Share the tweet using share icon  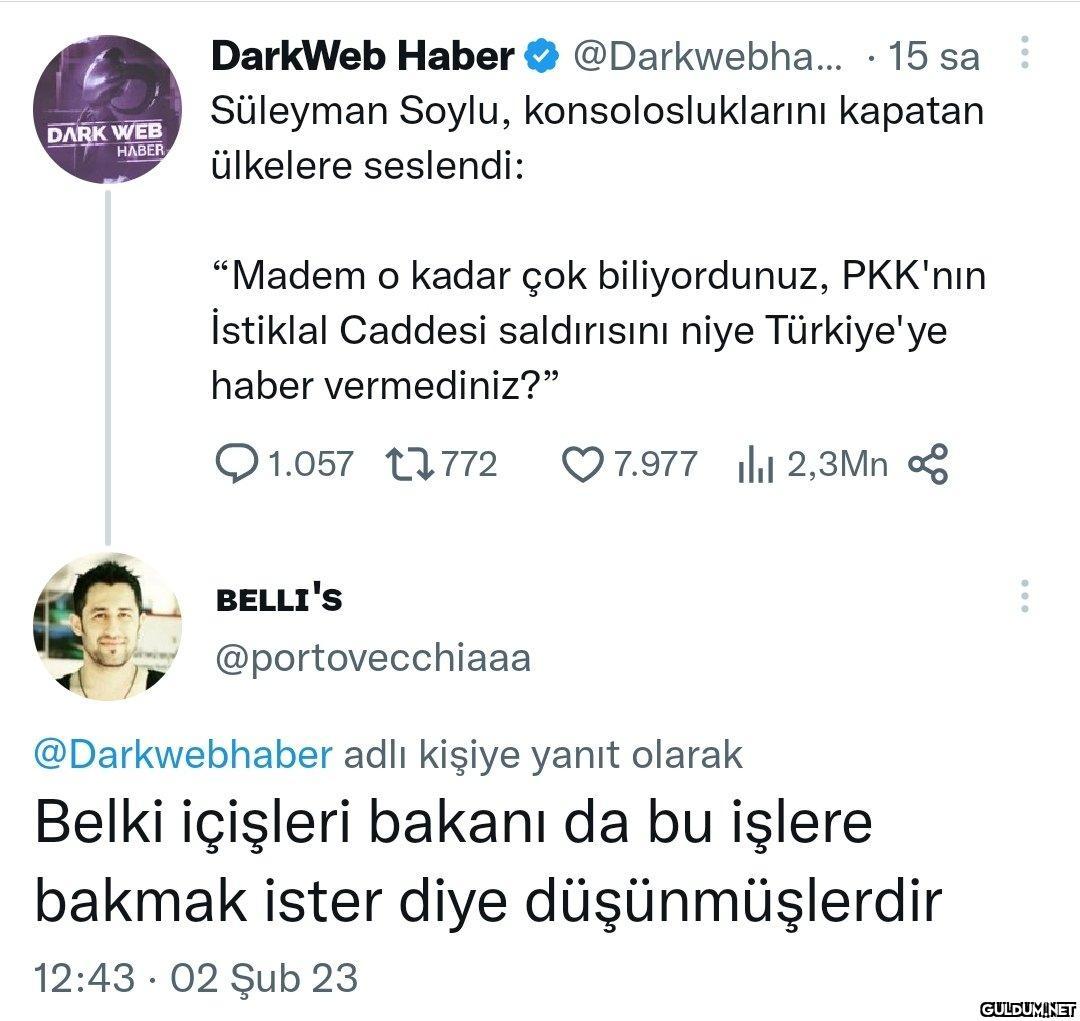(x=928, y=464)
